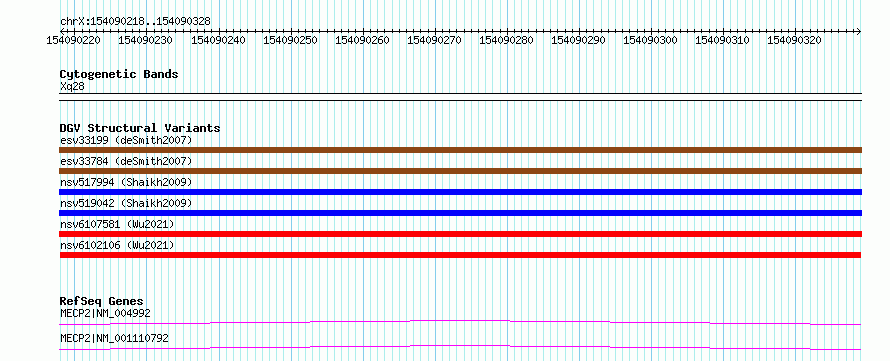Click ruler position 154090300
890x361 pixels.
click(x=650, y=40)
